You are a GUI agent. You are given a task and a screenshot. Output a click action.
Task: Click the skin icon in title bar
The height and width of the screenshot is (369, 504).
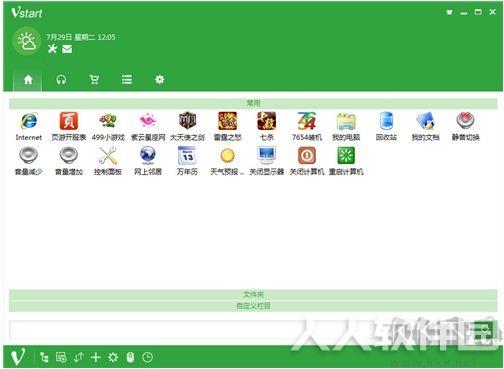coord(449,12)
